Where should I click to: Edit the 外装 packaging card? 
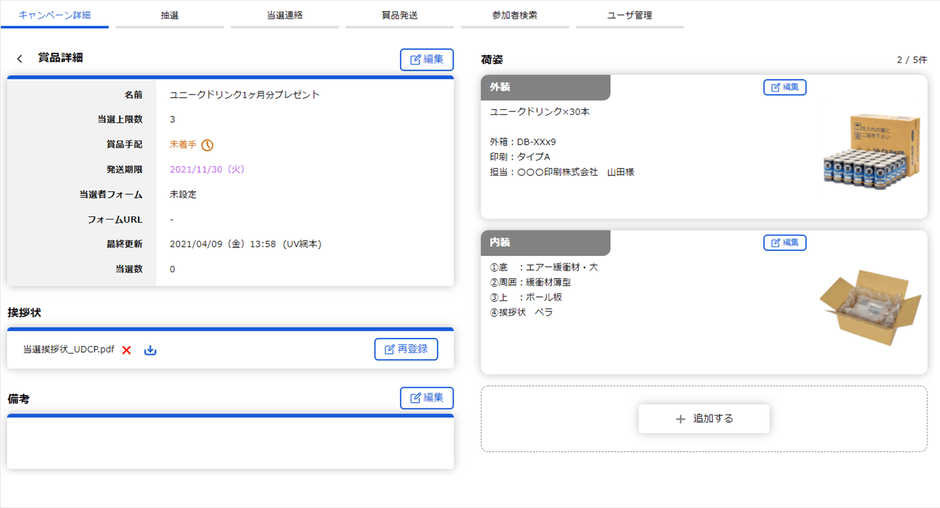(x=785, y=87)
